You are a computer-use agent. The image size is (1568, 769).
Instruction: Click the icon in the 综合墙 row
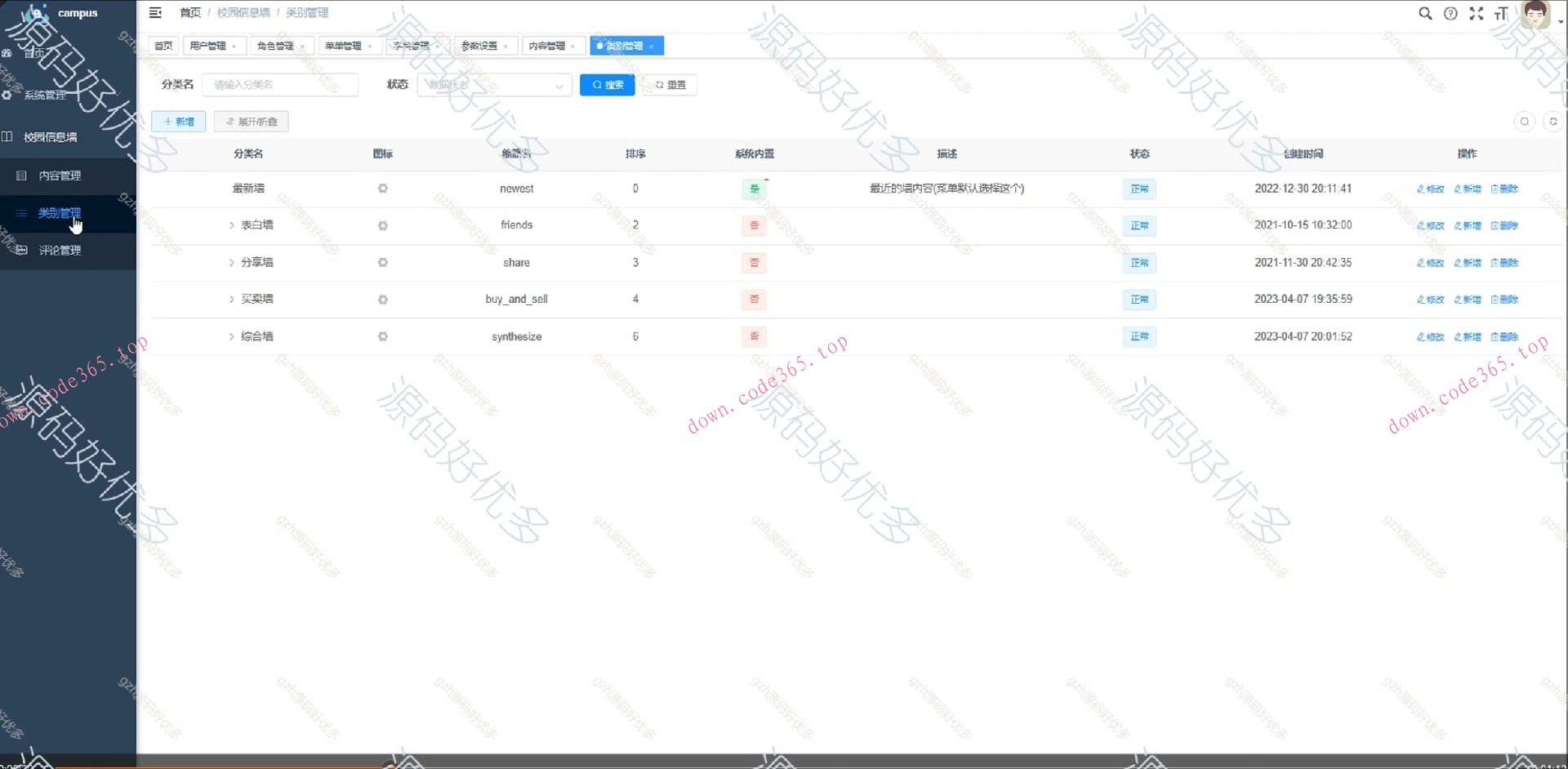382,336
